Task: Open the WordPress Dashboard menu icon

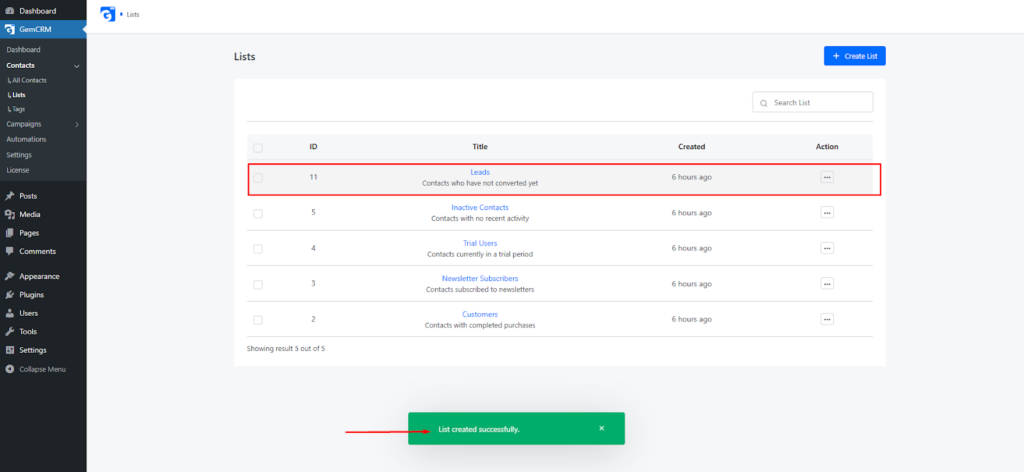Action: point(10,11)
